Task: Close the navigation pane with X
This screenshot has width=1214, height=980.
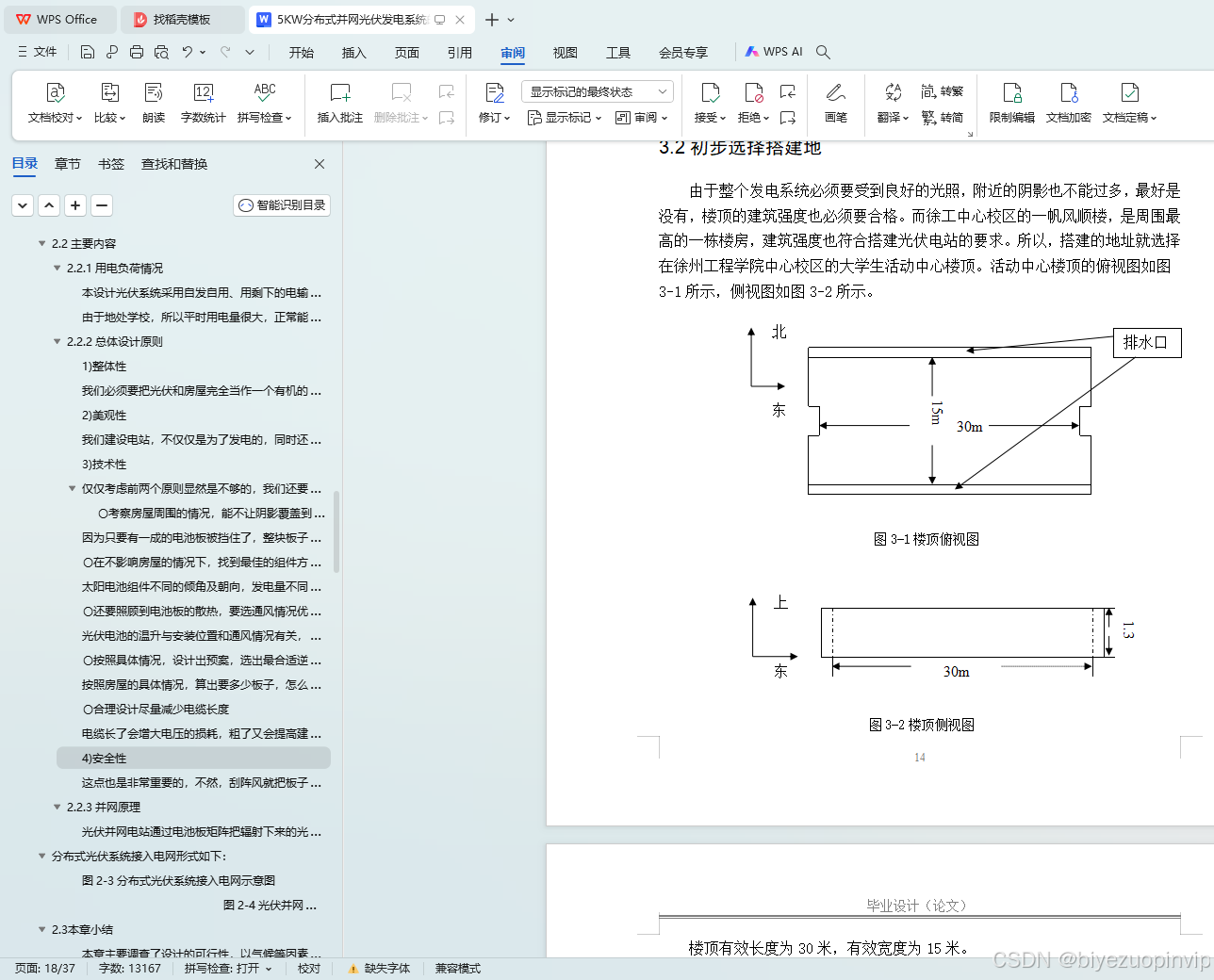Action: (320, 164)
